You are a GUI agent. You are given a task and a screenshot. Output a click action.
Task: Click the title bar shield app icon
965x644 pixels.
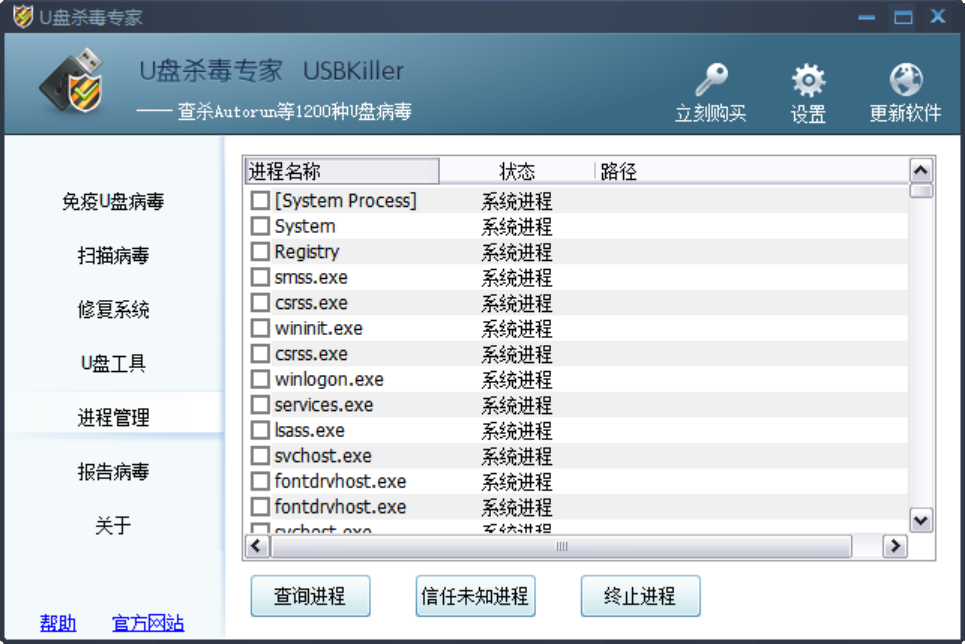click(22, 17)
